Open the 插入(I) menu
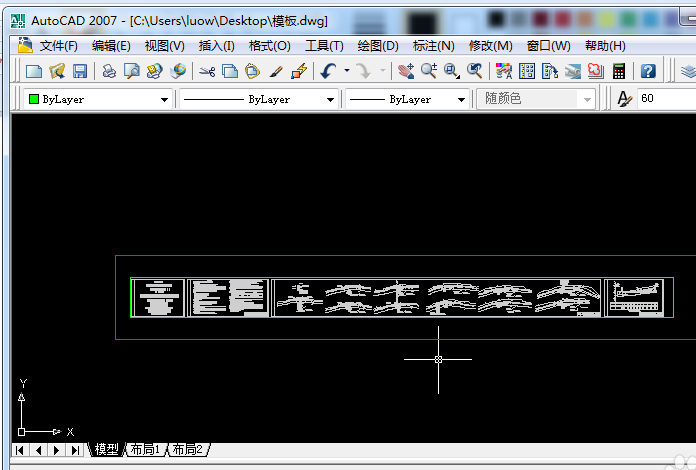This screenshot has height=470, width=696. pos(217,46)
